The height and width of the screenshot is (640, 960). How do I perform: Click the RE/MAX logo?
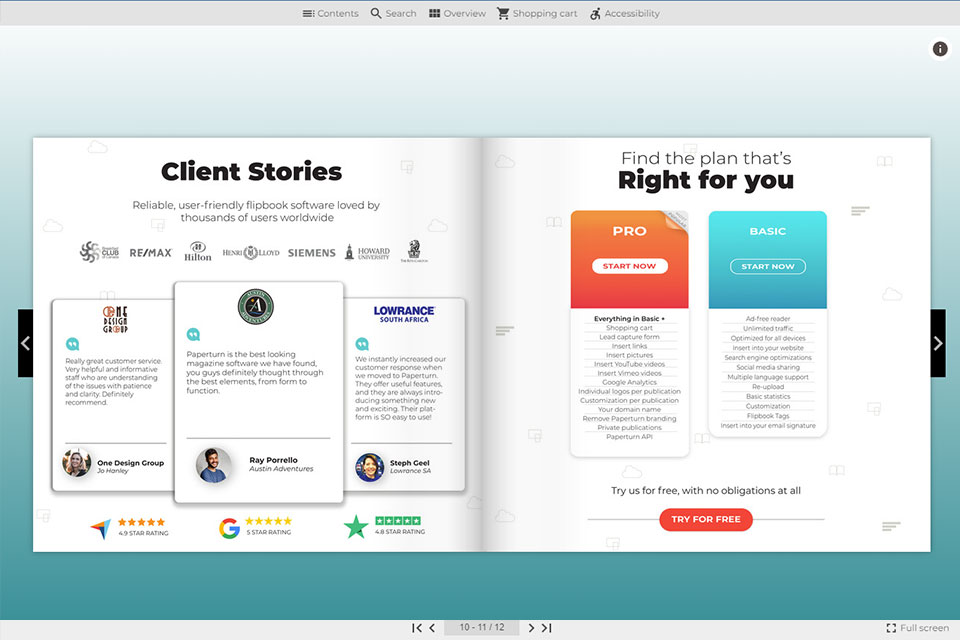point(151,252)
